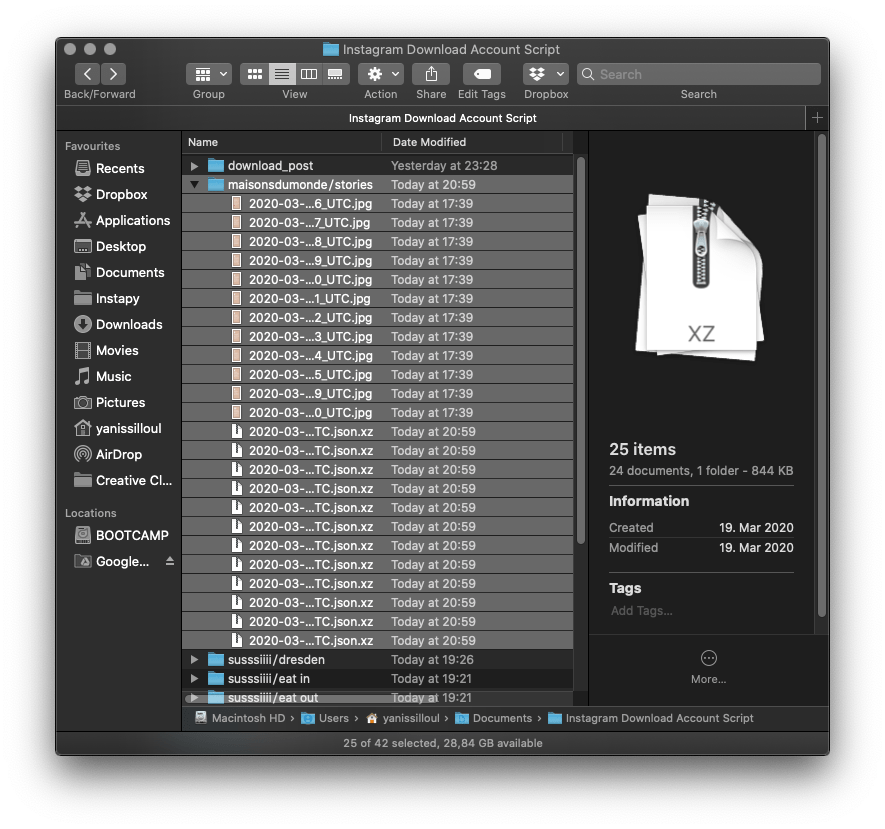This screenshot has width=885, height=829.
Task: Select file 2020-03-...1_UTC.jpg
Action: 377,299
